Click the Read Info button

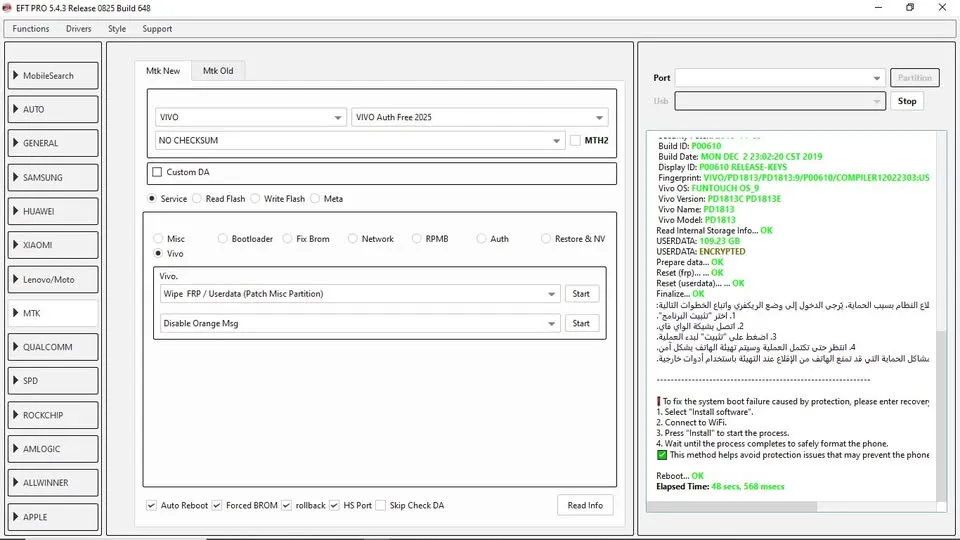(x=585, y=506)
